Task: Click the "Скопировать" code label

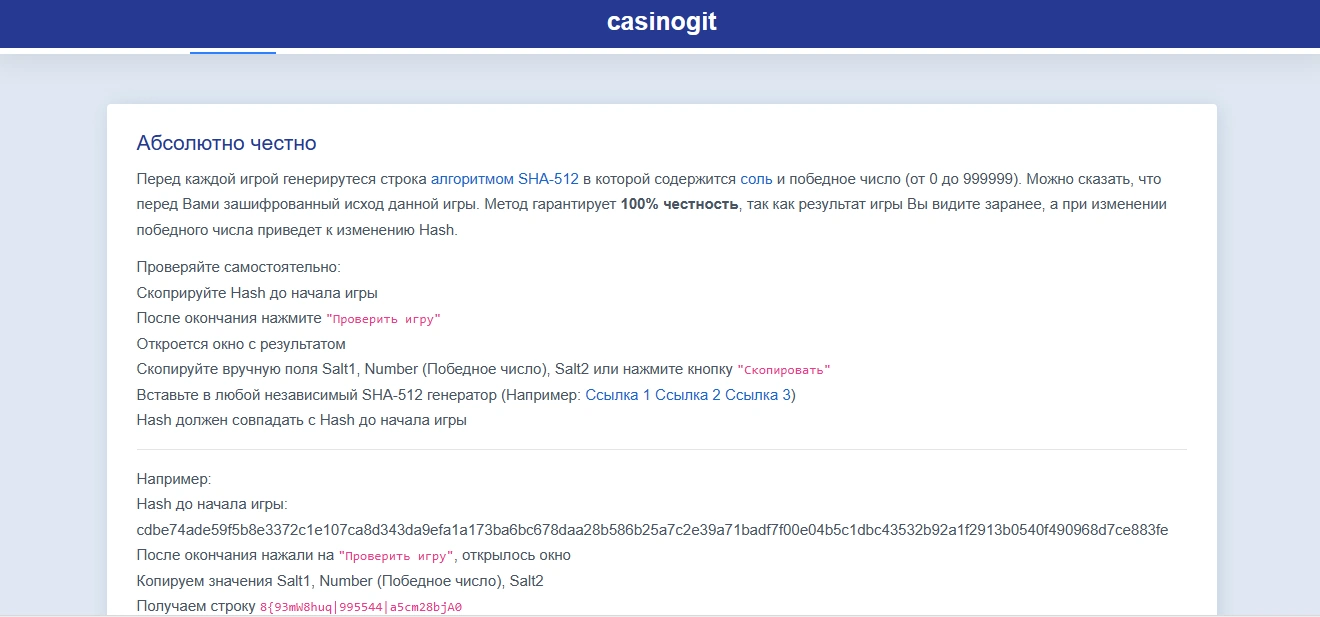Action: (783, 370)
